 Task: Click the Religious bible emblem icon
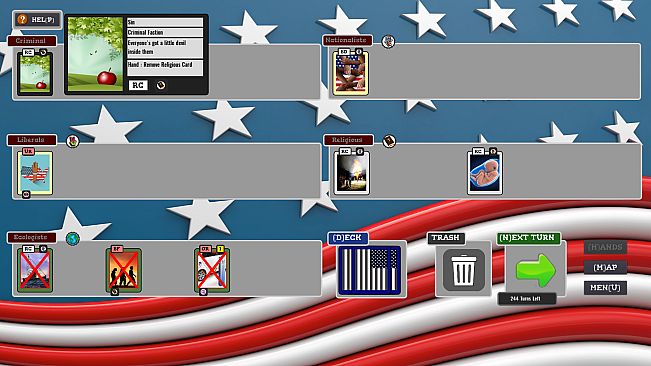tap(389, 141)
